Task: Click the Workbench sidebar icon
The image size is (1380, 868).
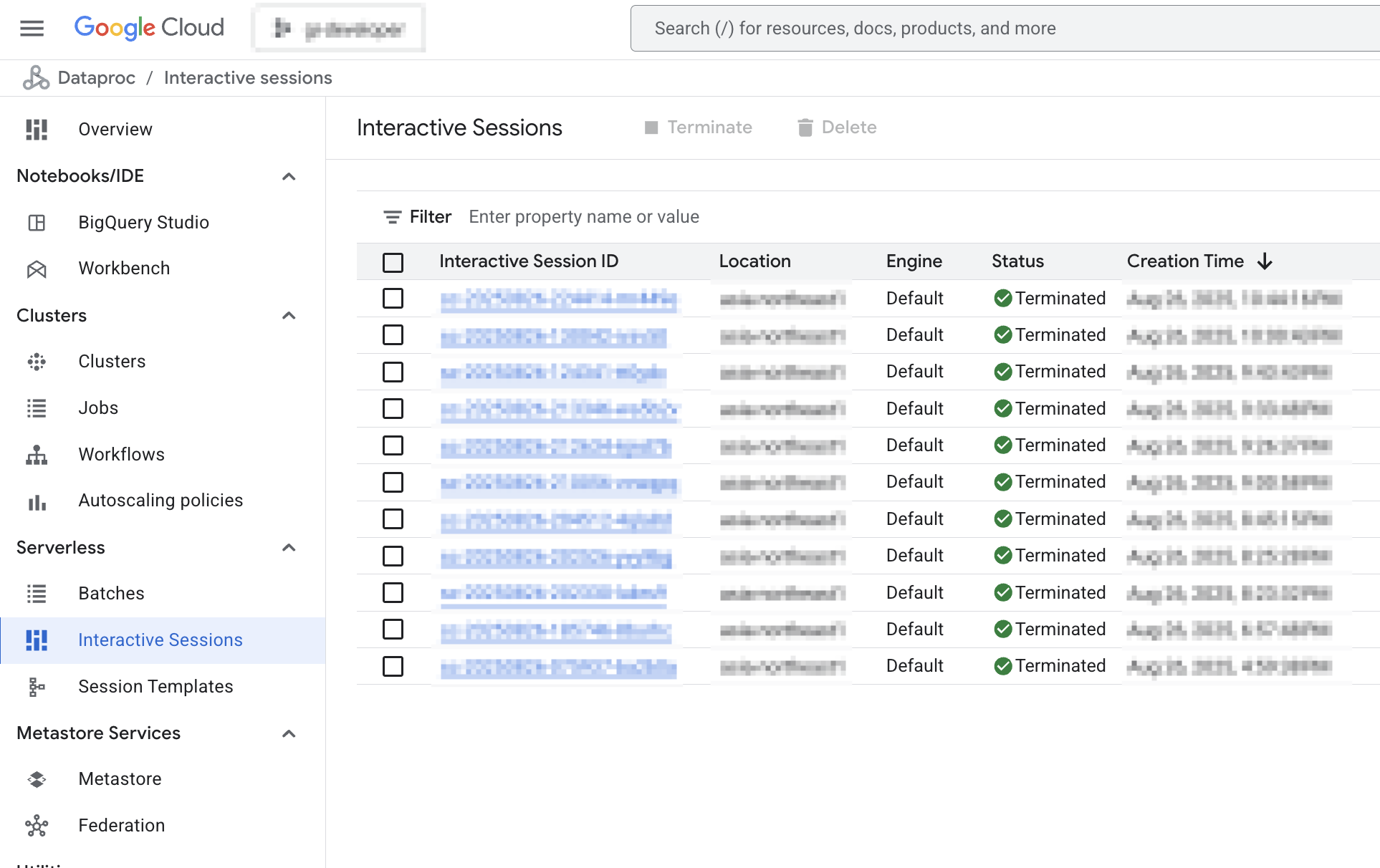Action: (x=37, y=269)
